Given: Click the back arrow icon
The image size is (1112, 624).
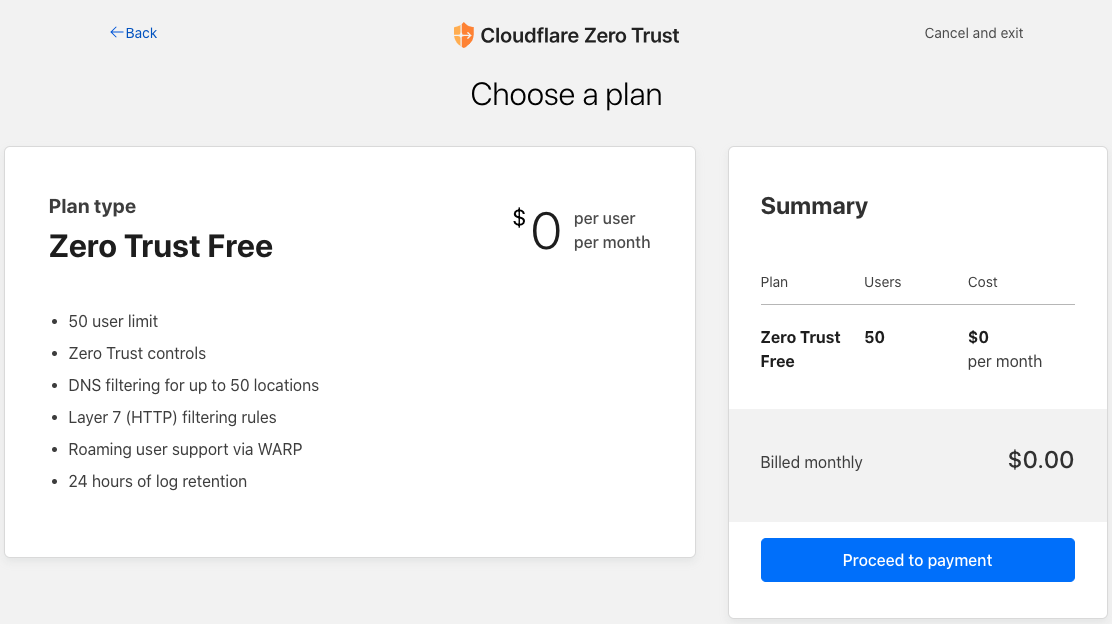Looking at the screenshot, I should coord(116,33).
